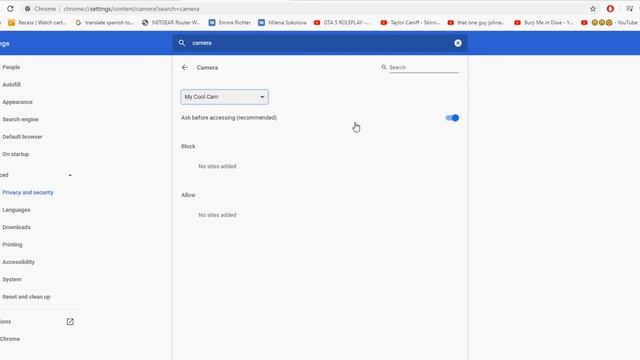640x360 pixels.
Task: Bookmark this page with the star icon
Action: coord(593,9)
